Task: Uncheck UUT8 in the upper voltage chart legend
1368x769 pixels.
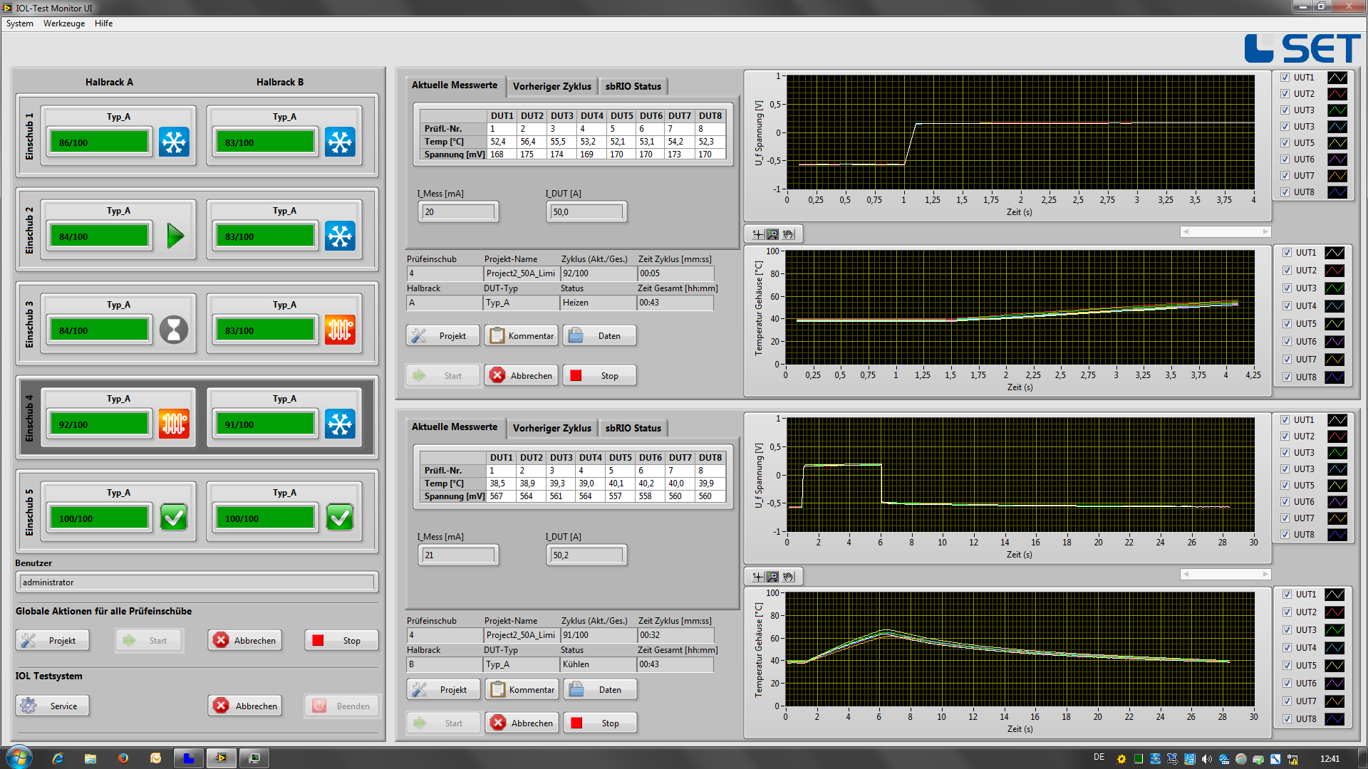Action: pos(1285,192)
